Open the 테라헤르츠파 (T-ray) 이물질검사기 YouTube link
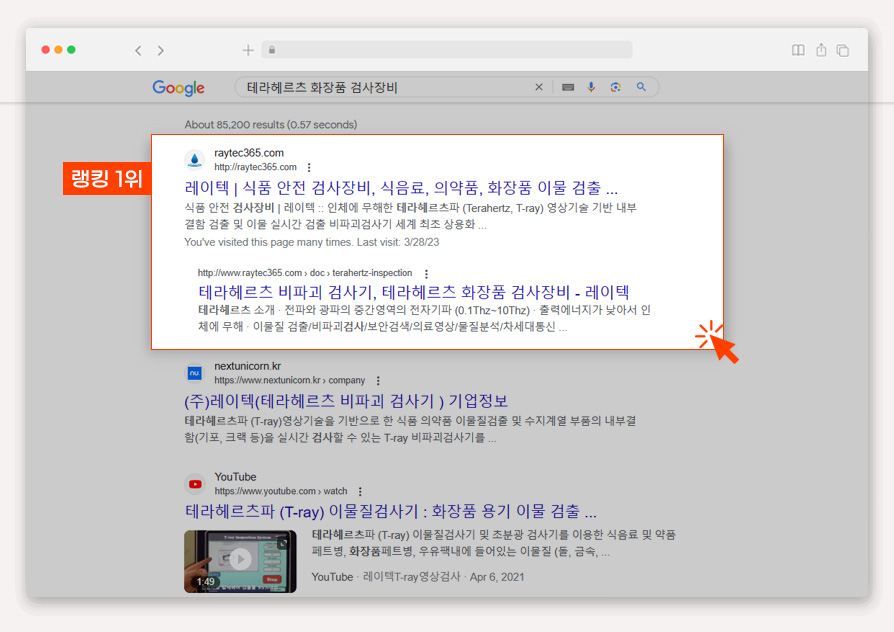 click(x=391, y=511)
